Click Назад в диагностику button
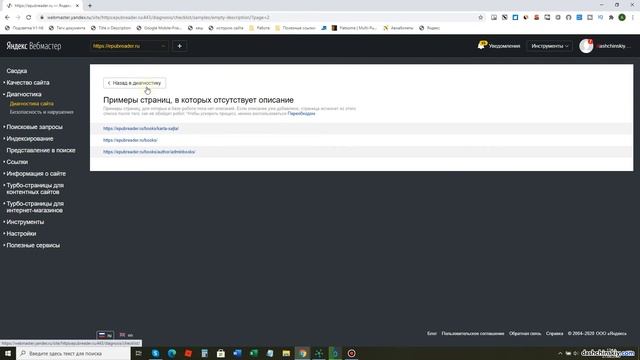This screenshot has width=640, height=360. point(134,83)
